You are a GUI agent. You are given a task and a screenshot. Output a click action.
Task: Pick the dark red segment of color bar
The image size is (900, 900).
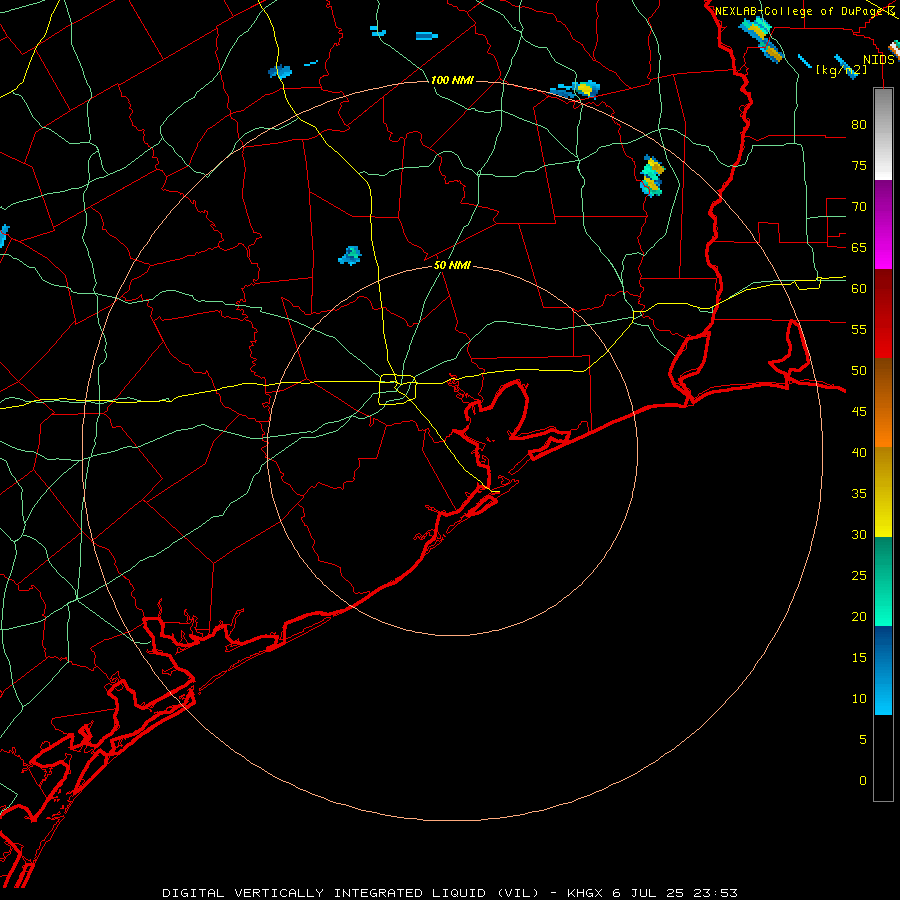tap(883, 313)
